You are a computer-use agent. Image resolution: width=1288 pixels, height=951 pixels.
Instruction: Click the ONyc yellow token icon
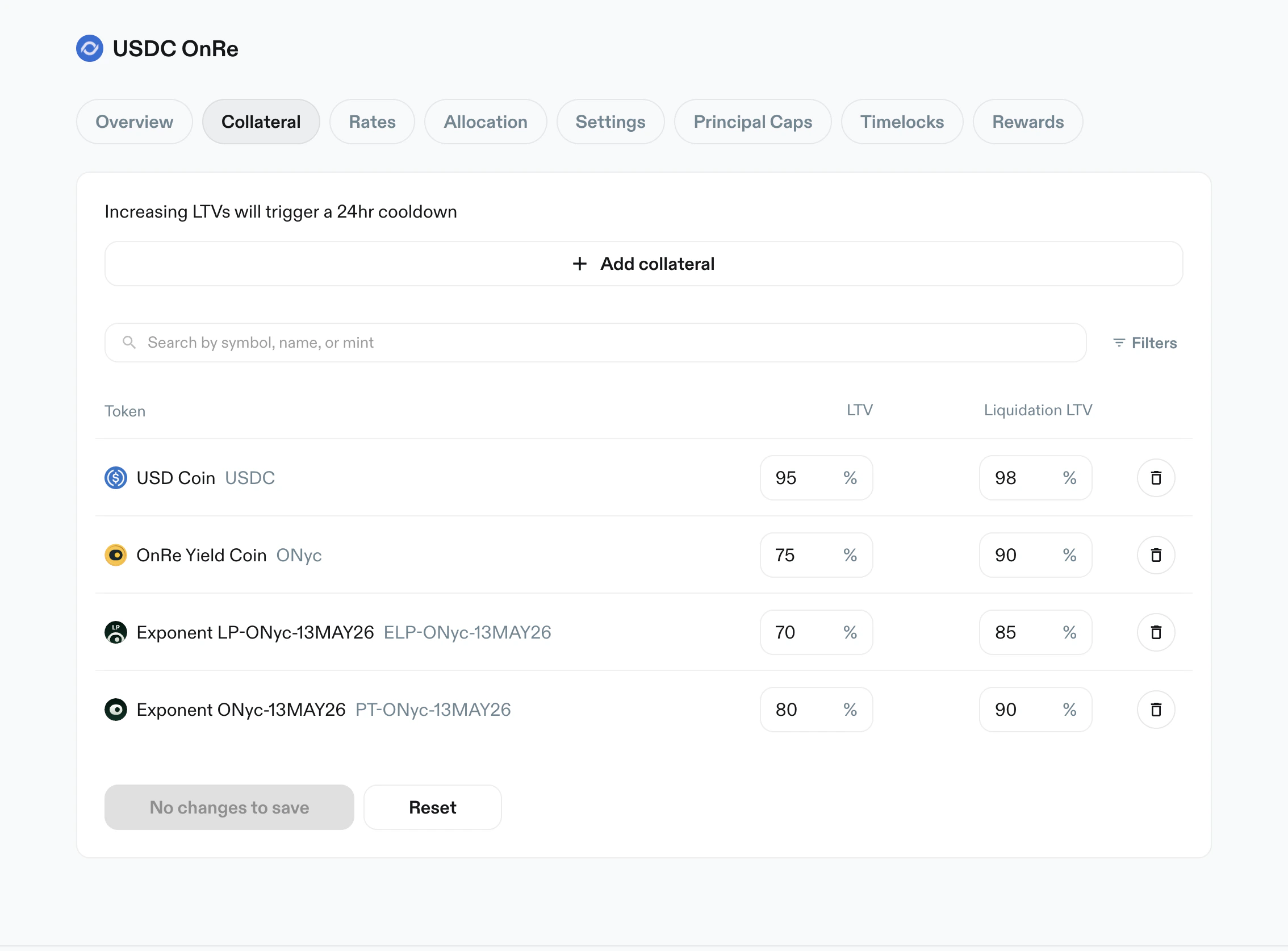click(x=116, y=555)
